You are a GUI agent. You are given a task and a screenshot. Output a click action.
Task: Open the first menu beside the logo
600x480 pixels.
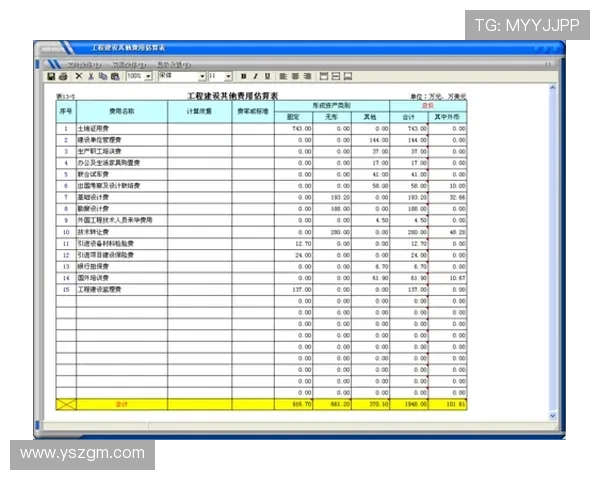[84, 65]
